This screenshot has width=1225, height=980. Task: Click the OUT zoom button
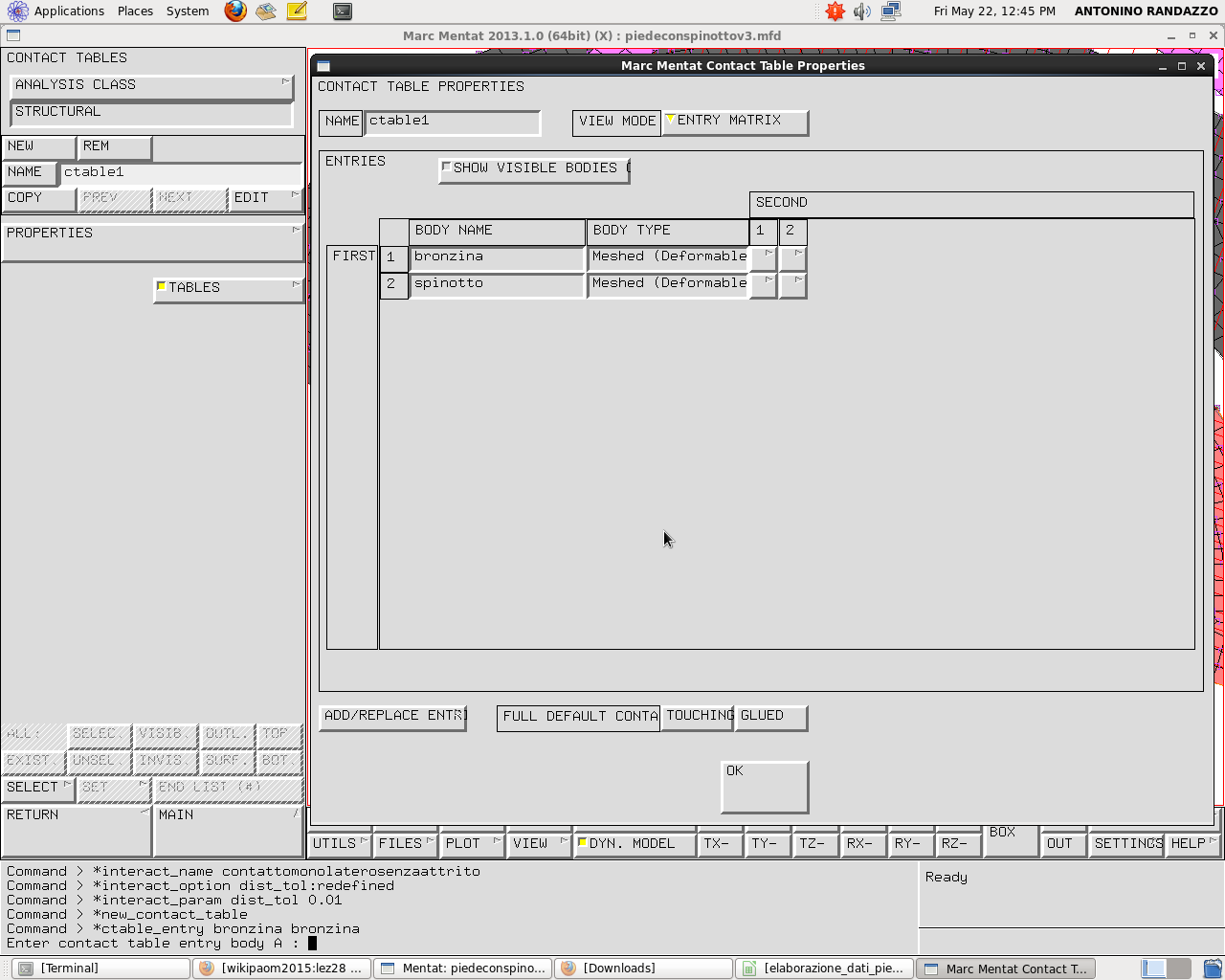click(x=1063, y=844)
